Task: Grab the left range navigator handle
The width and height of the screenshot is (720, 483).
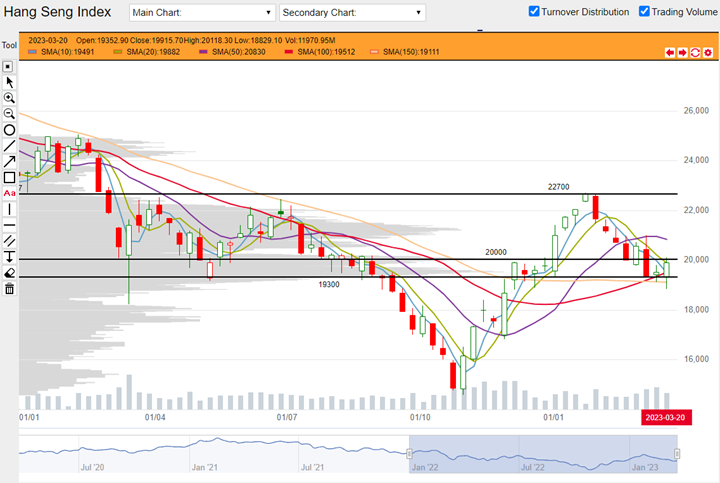Action: tap(409, 454)
